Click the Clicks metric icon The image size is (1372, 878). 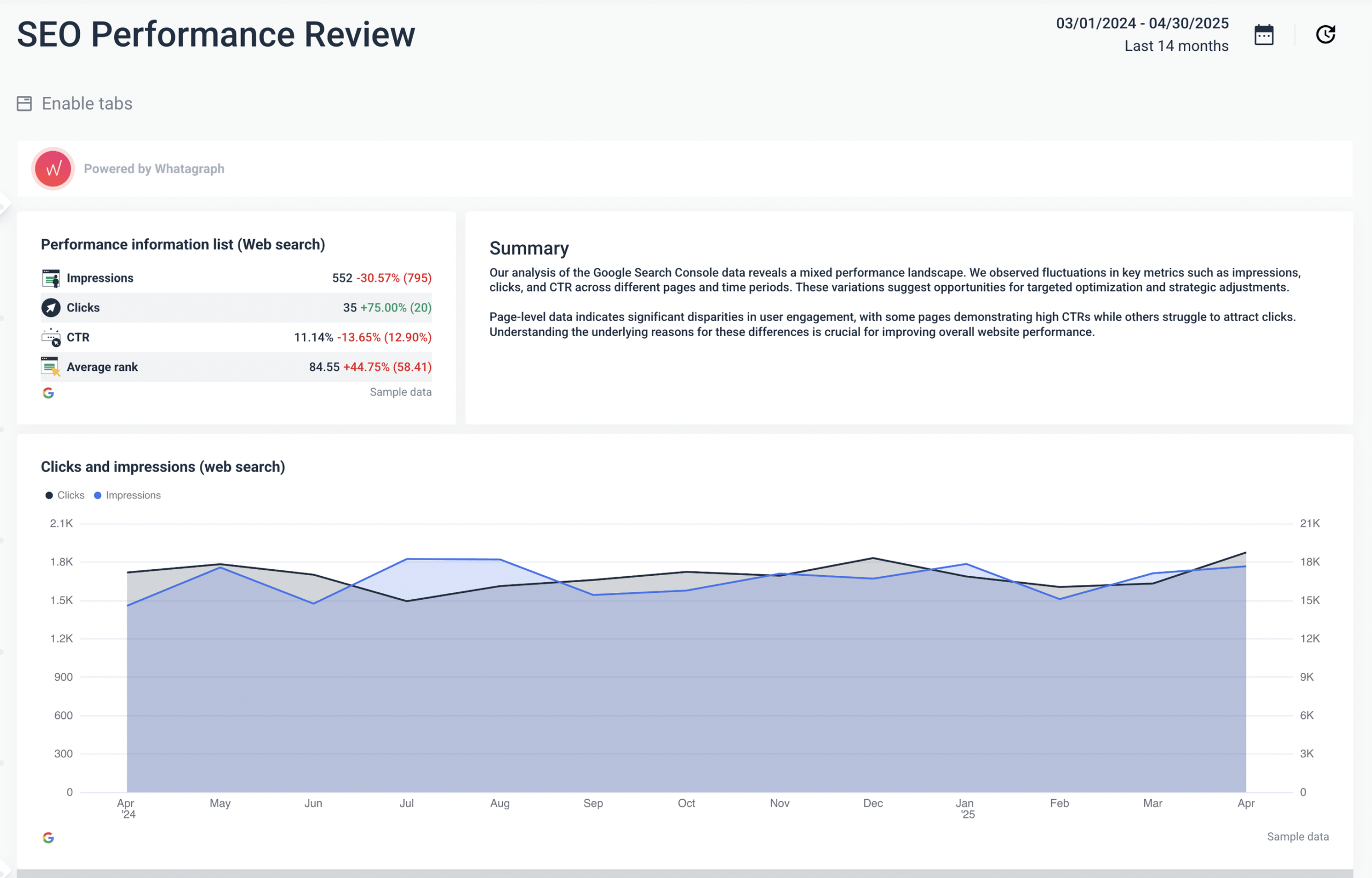point(51,308)
